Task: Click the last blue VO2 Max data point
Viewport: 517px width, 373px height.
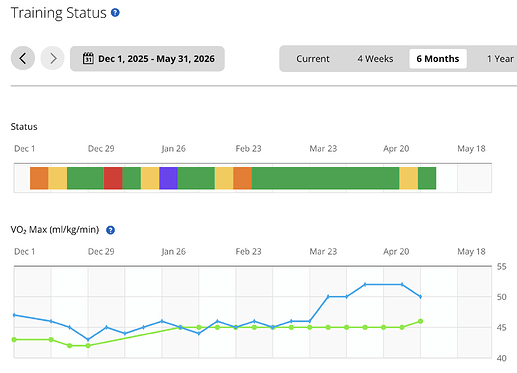Action: pyautogui.click(x=420, y=297)
